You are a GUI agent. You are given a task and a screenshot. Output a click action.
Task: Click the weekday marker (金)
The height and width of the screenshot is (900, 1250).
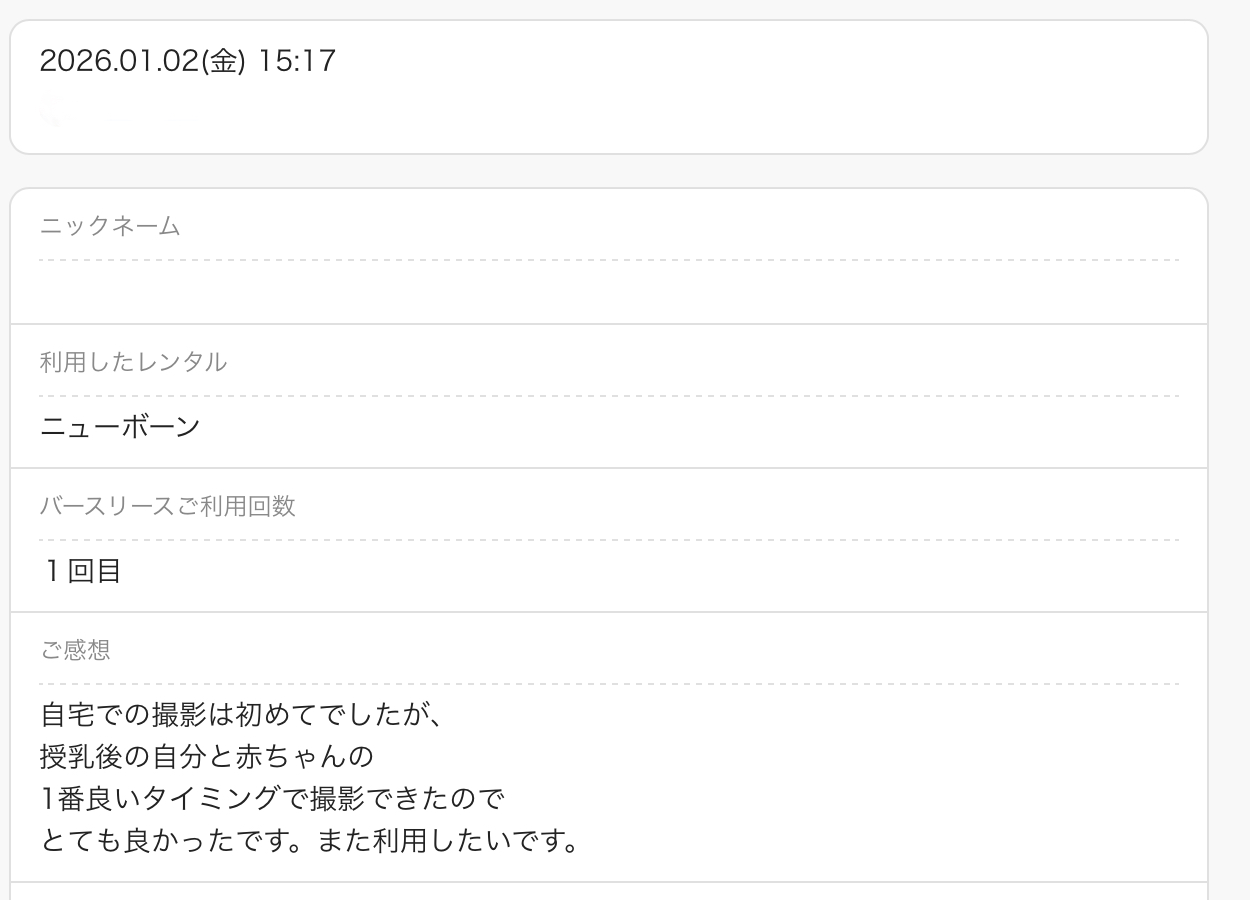224,61
